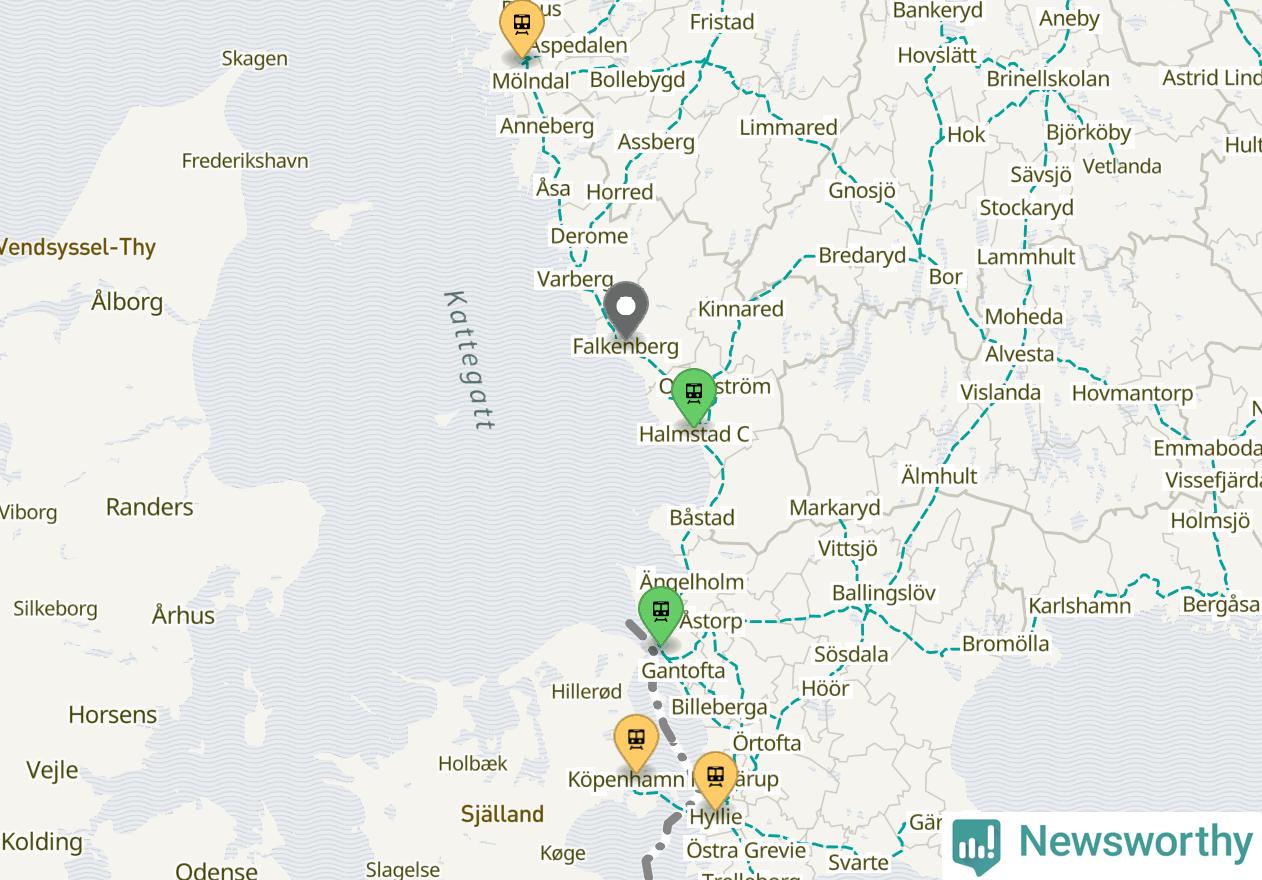The width and height of the screenshot is (1262, 880).
Task: Click the Falkenberg town label
Action: tap(626, 347)
